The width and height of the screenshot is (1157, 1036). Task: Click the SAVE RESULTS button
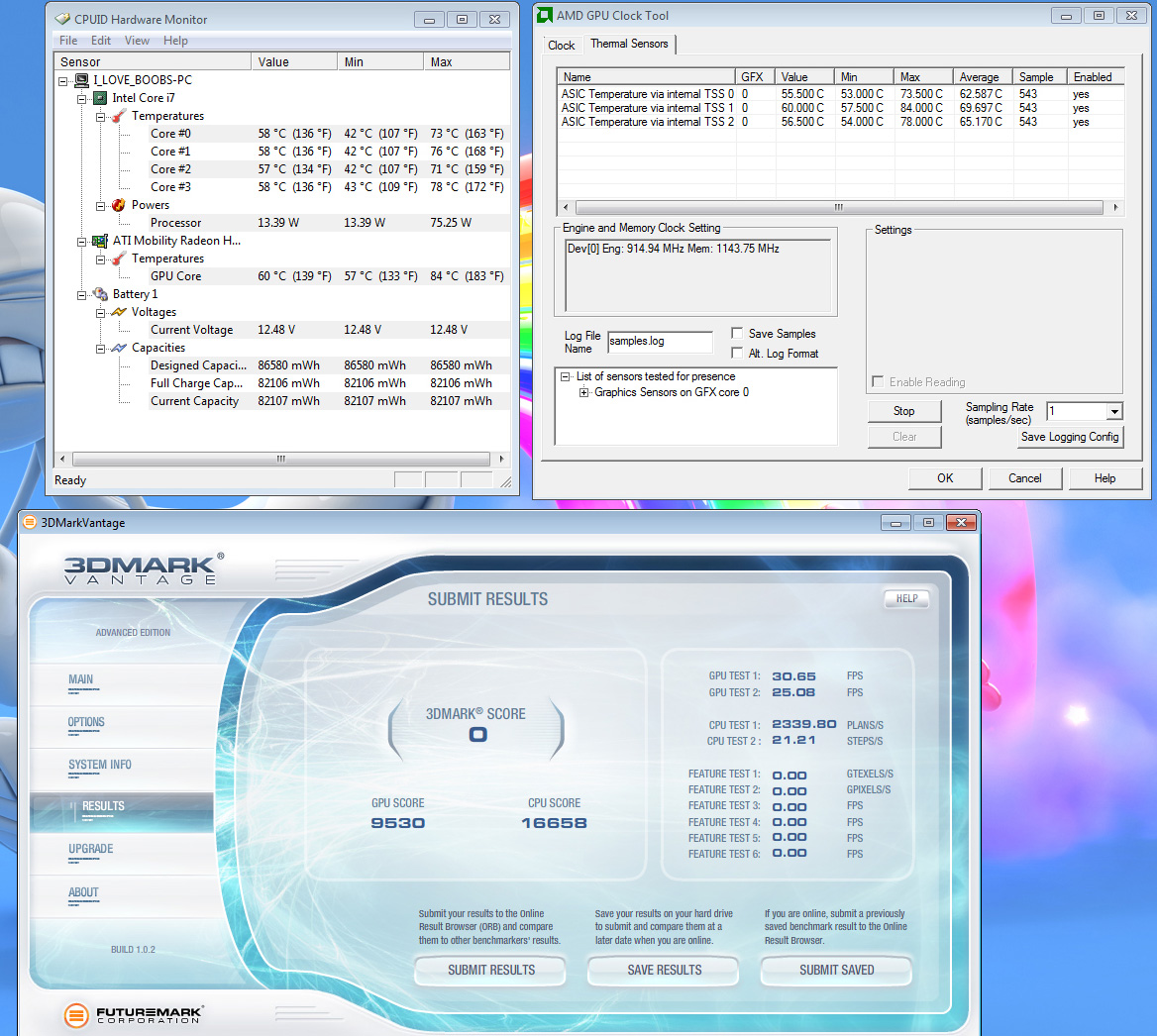tap(664, 971)
